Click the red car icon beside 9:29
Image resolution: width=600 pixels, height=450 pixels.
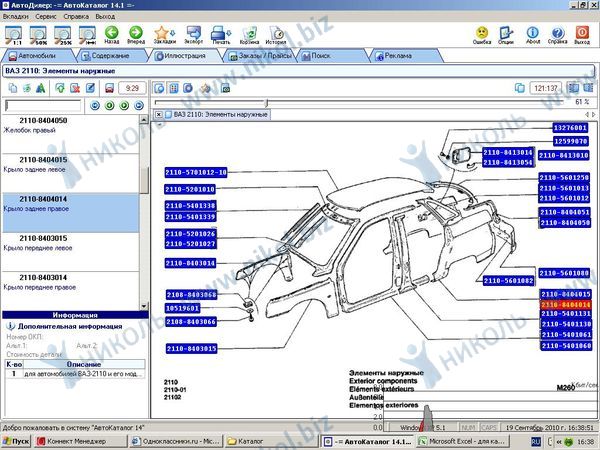click(x=109, y=88)
